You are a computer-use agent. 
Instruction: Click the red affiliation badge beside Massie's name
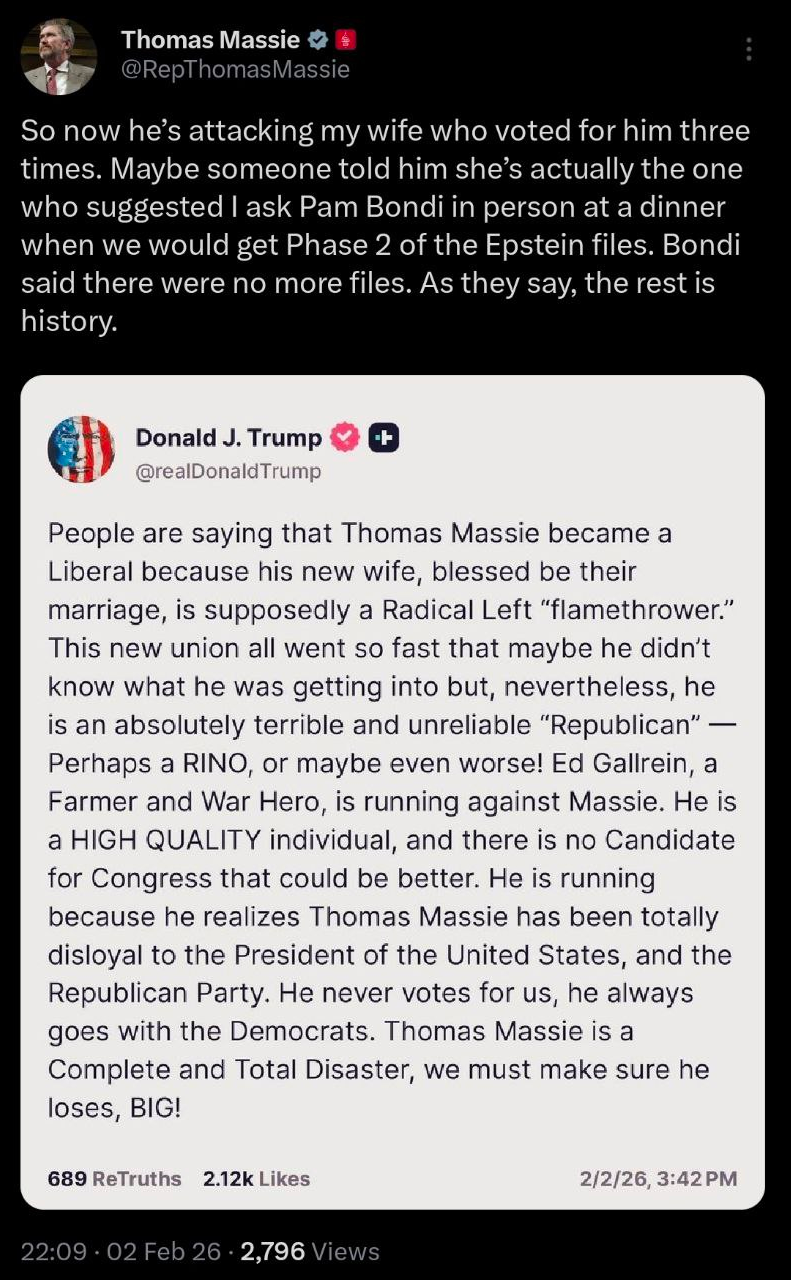pos(347,40)
